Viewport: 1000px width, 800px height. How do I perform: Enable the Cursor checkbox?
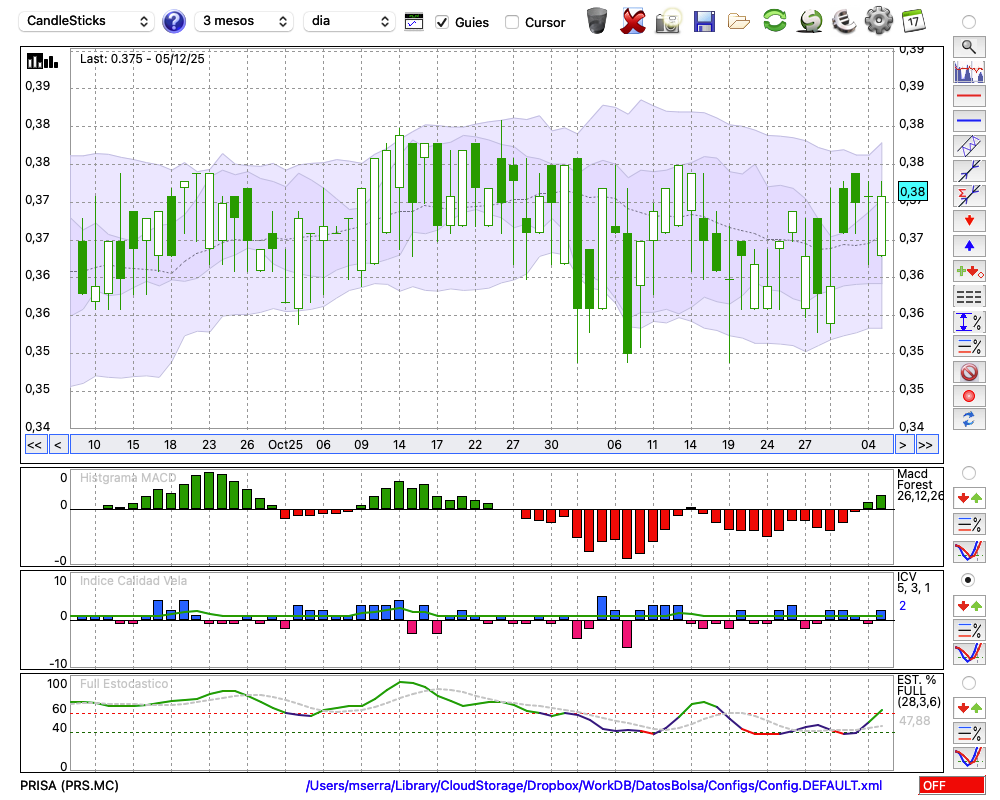(x=512, y=22)
